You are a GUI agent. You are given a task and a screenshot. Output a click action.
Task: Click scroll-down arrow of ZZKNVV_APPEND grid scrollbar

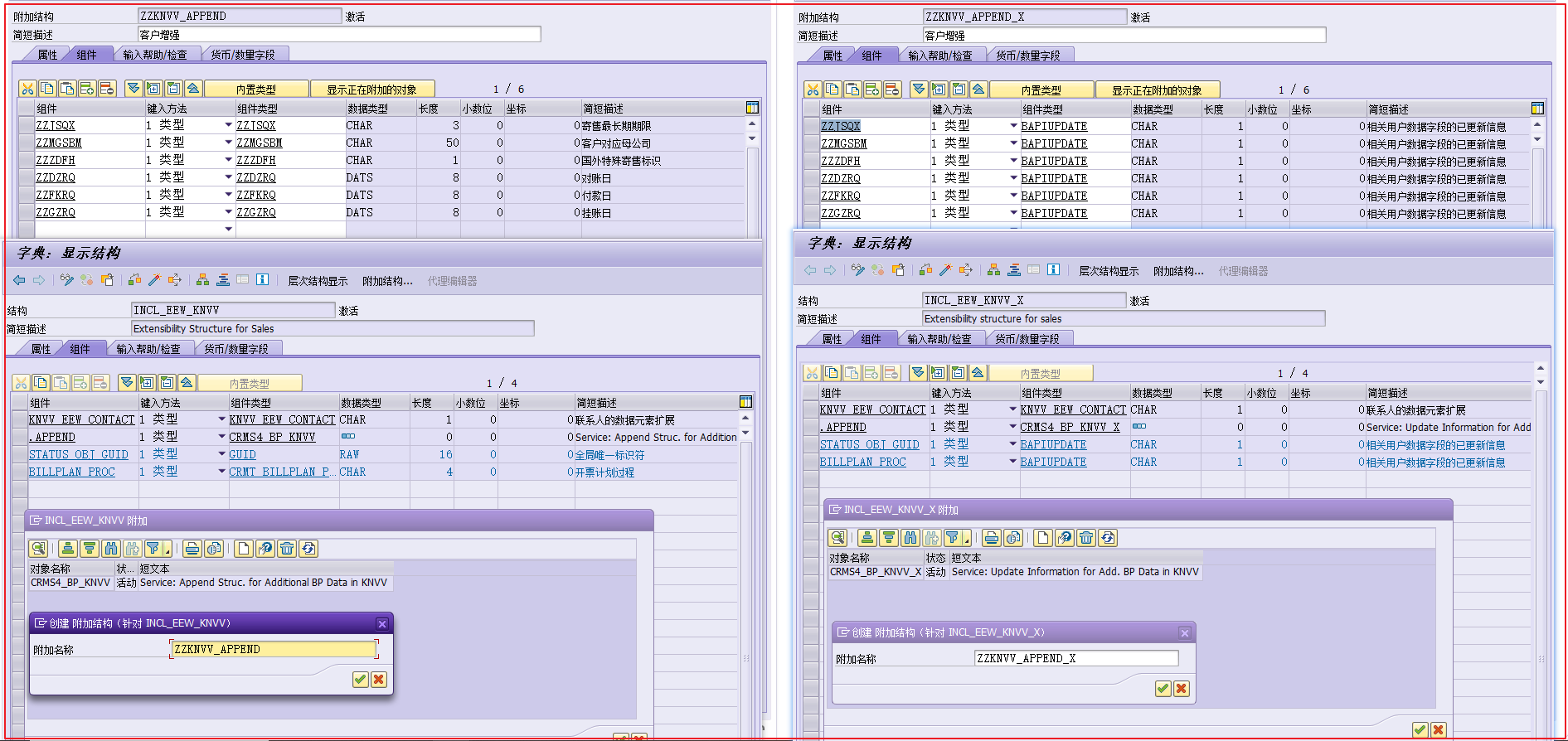coord(752,139)
